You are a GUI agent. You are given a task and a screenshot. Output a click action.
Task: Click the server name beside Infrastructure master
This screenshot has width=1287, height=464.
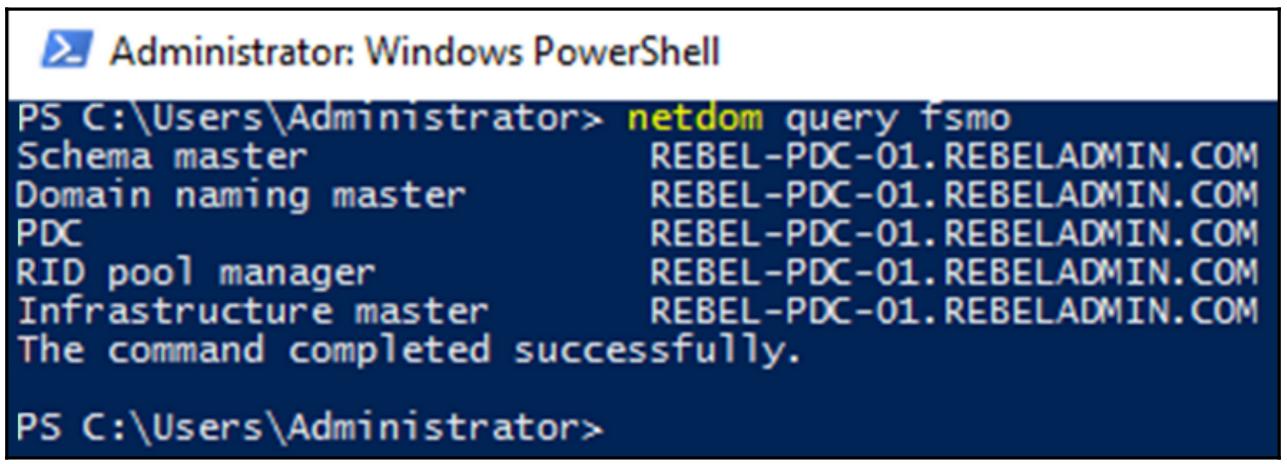pyautogui.click(x=952, y=310)
